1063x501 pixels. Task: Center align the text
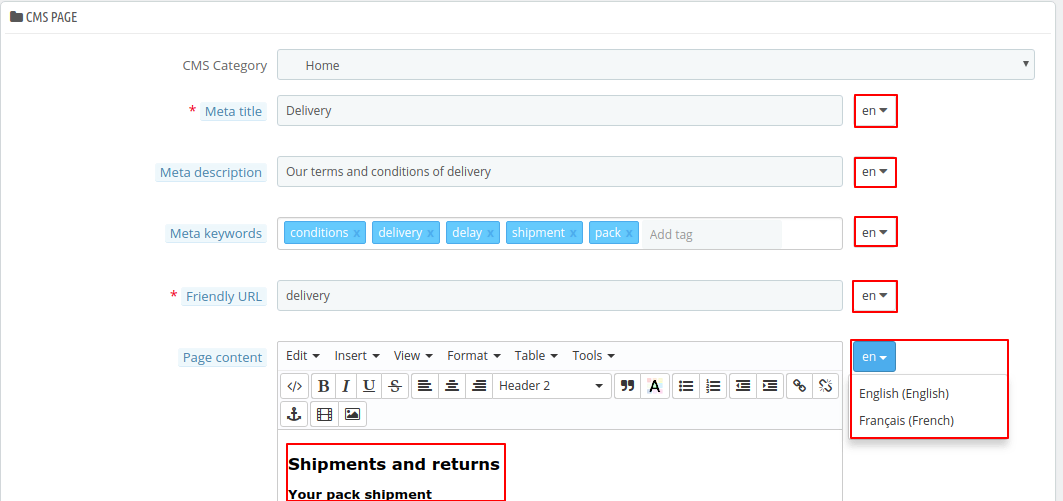tap(452, 386)
